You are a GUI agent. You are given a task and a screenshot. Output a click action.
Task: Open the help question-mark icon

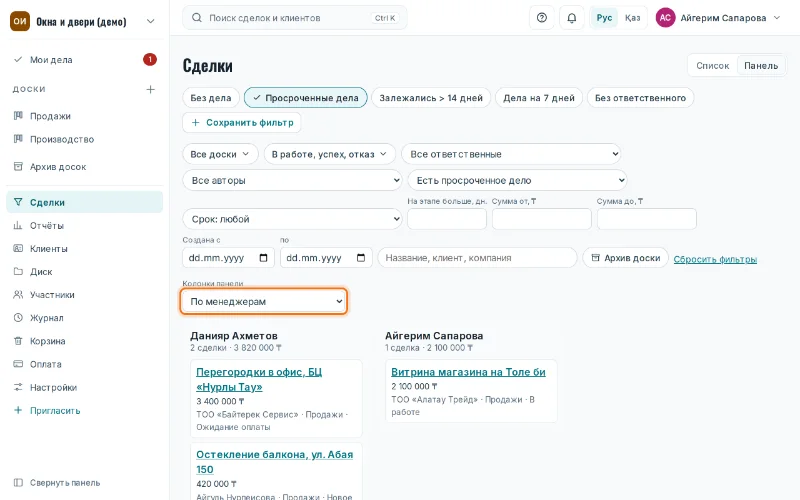(542, 18)
